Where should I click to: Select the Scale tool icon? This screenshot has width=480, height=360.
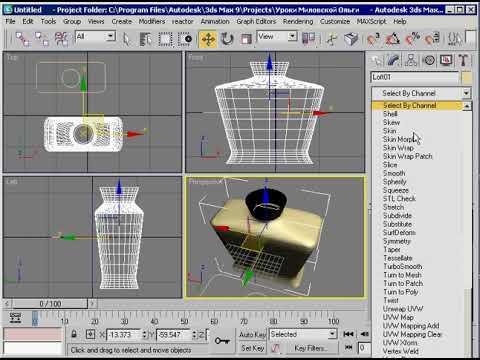pyautogui.click(x=246, y=39)
